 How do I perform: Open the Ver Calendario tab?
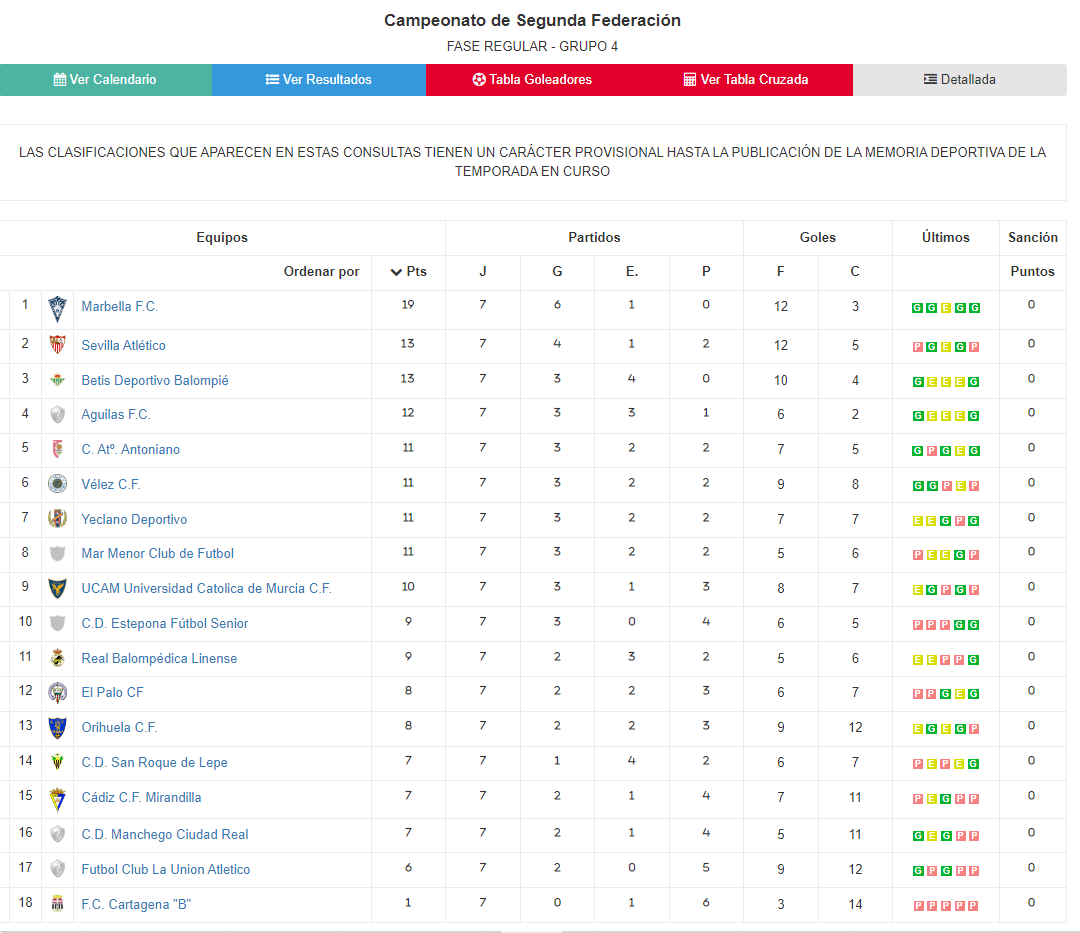[x=106, y=80]
